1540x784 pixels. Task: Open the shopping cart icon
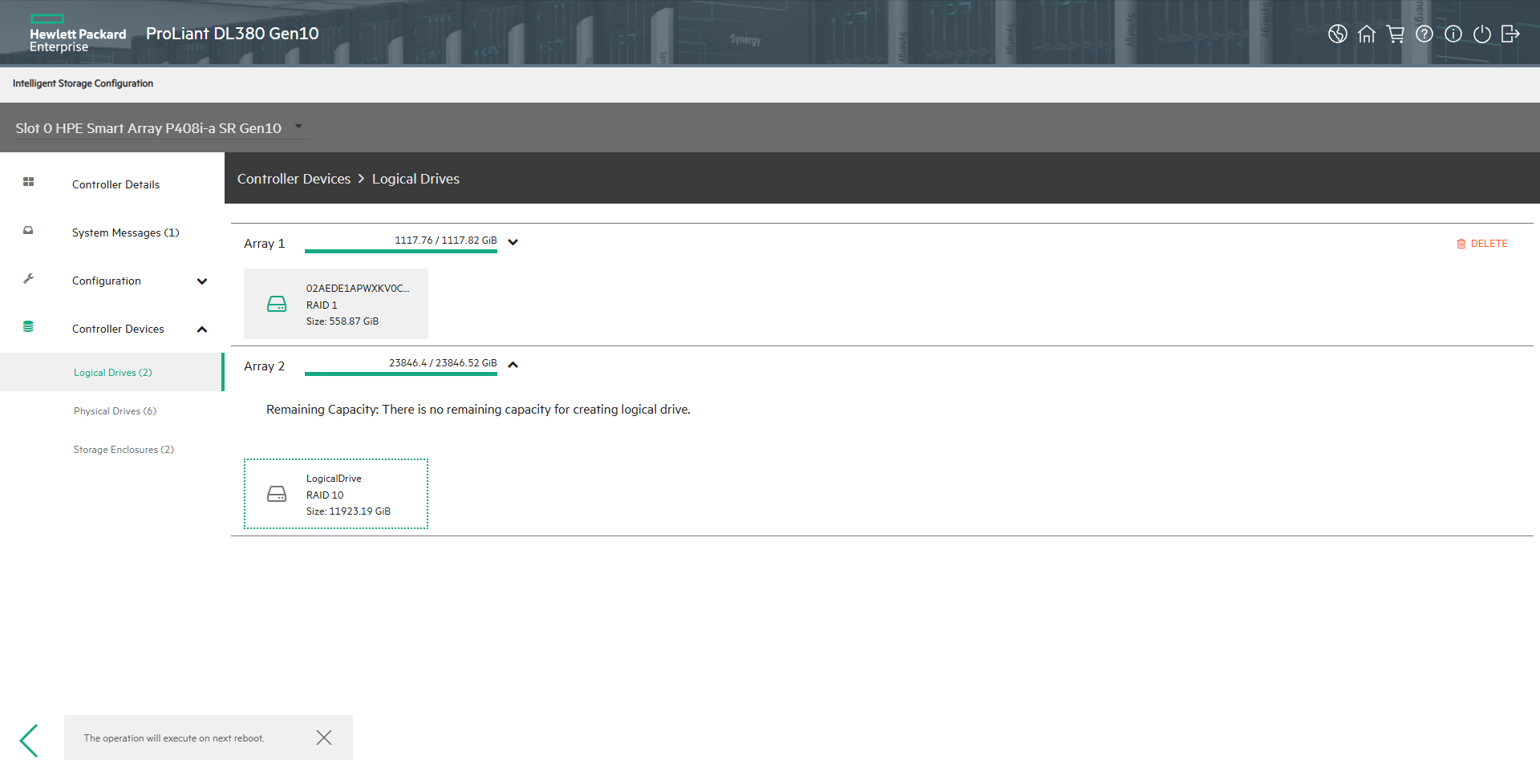point(1395,34)
